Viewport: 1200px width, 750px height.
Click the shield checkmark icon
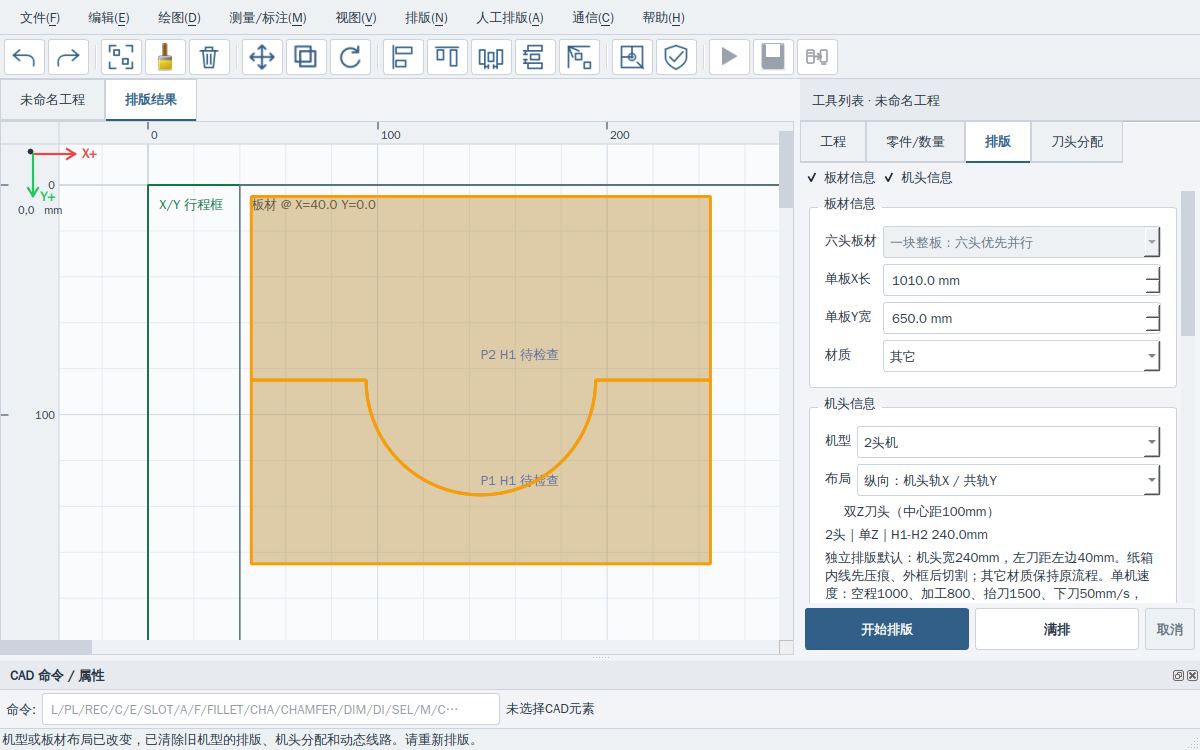676,57
